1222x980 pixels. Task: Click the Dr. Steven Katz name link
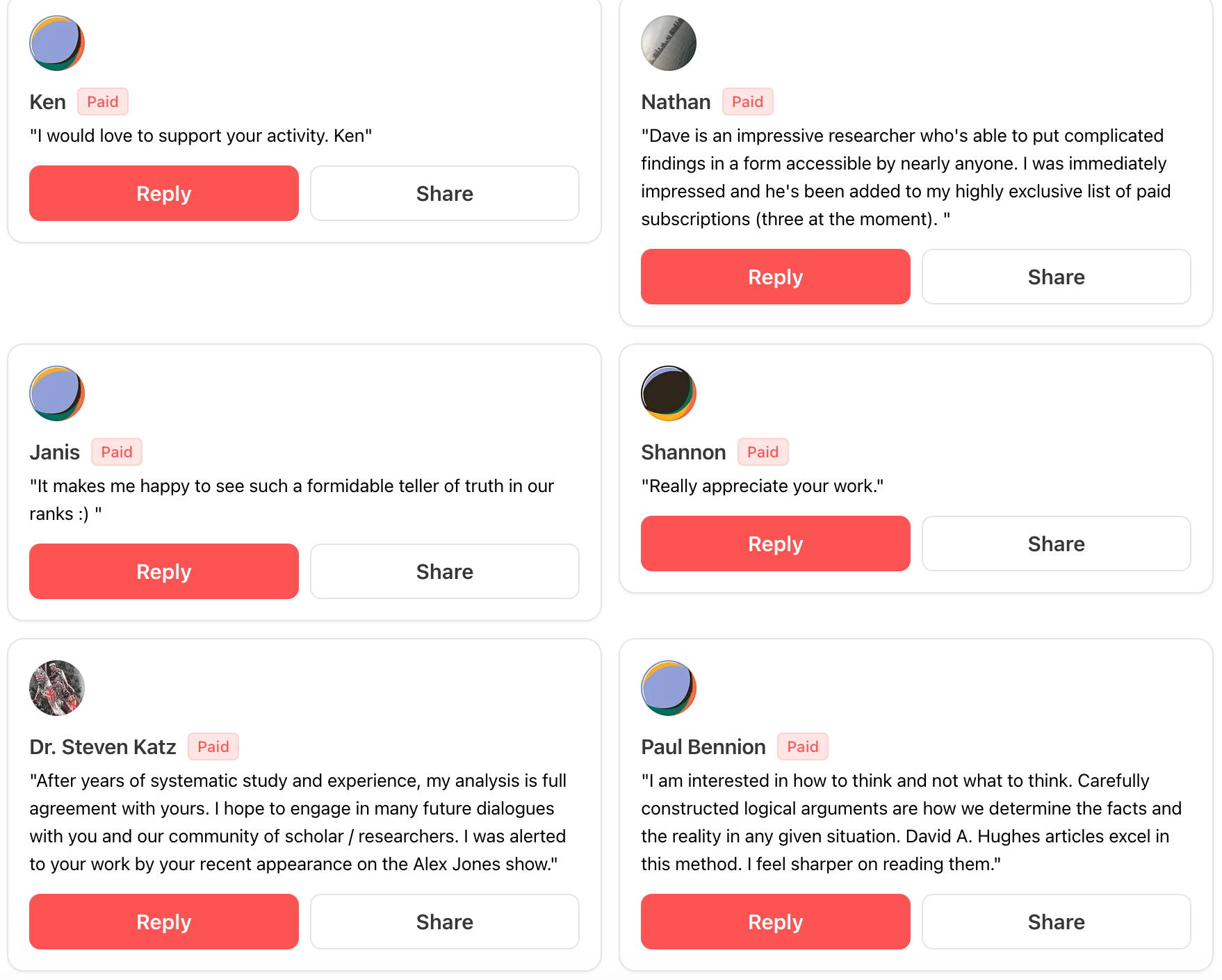click(103, 746)
